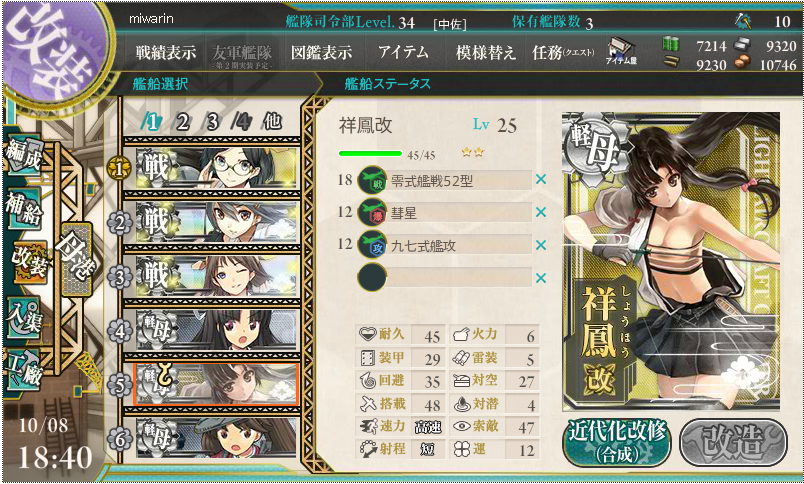The height and width of the screenshot is (484, 804).
Task: Open the 工廠 factory sidebar icon
Action: coord(24,368)
